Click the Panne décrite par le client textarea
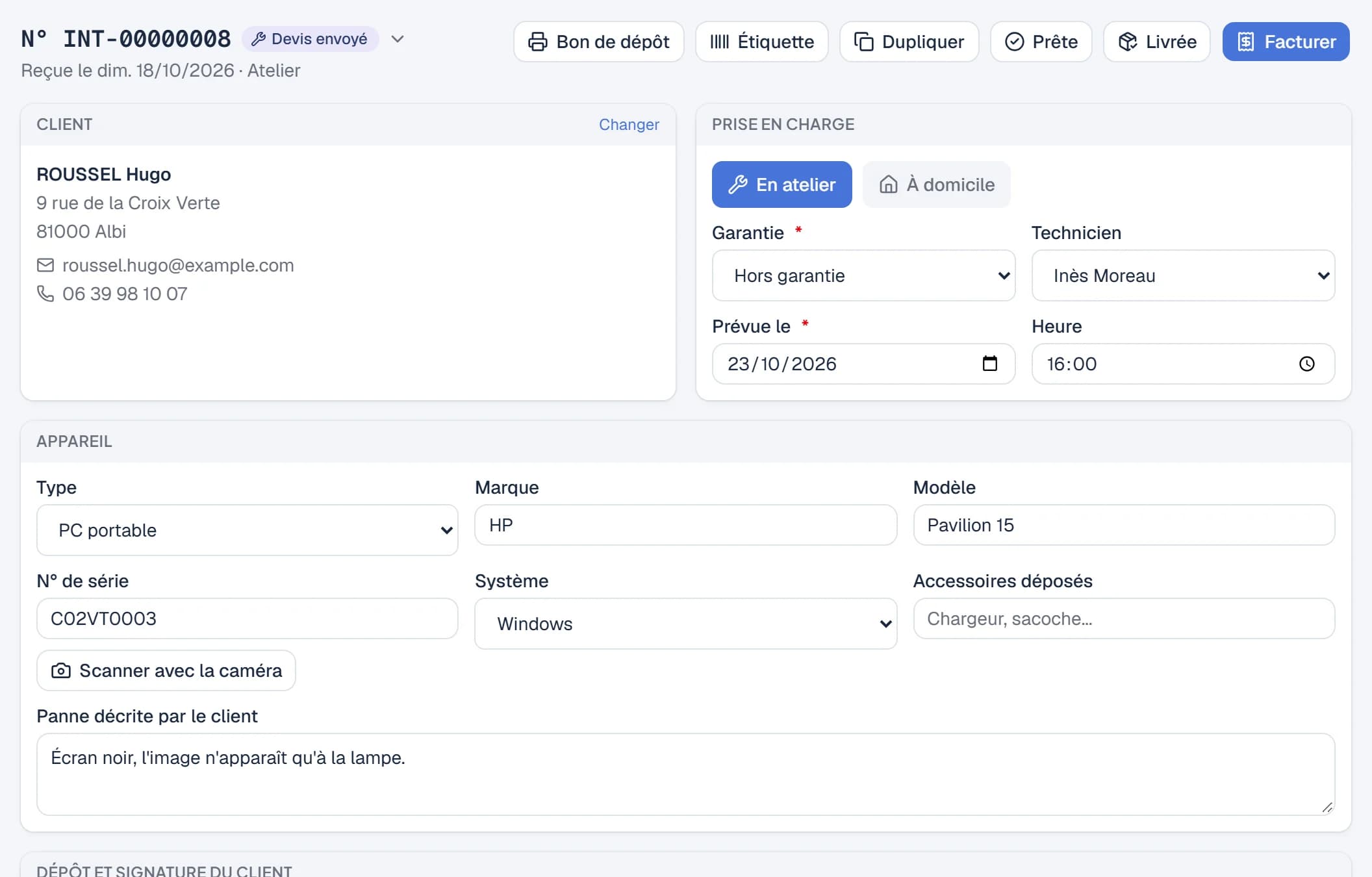 coord(685,774)
